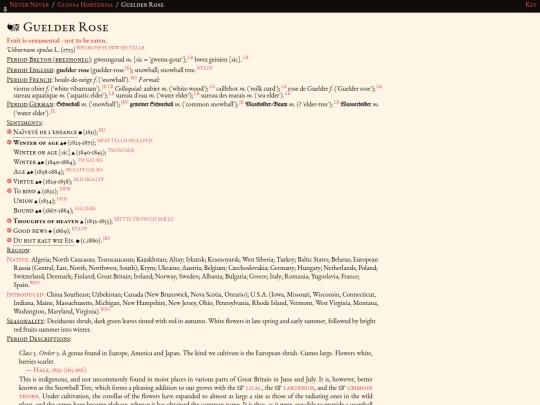This screenshot has height=405, width=540.
Task: Click the red bullet beside Naïveté de l'enfance
Action: [9, 132]
